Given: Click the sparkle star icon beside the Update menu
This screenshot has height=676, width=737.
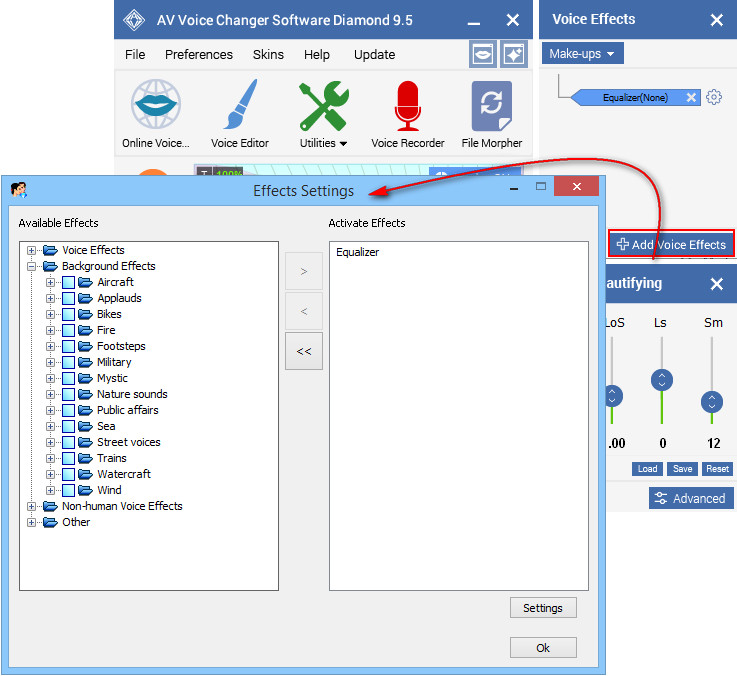Looking at the screenshot, I should pyautogui.click(x=514, y=55).
